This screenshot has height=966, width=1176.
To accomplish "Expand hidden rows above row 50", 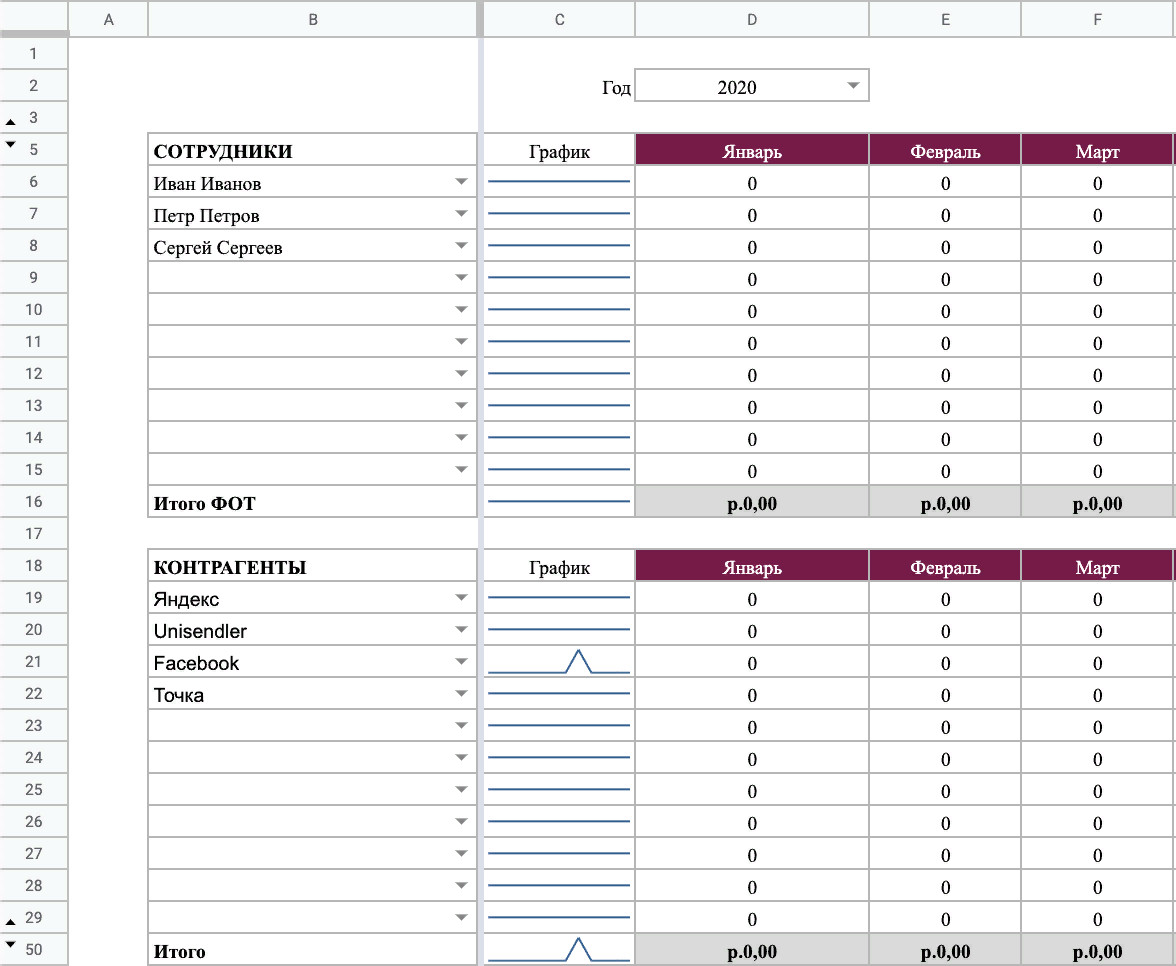I will (x=10, y=944).
